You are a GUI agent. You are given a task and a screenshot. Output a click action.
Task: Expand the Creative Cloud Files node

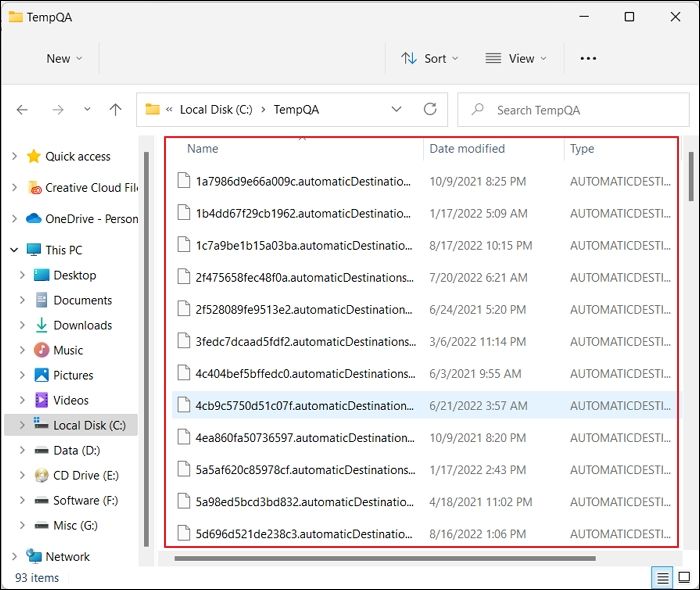(x=14, y=187)
